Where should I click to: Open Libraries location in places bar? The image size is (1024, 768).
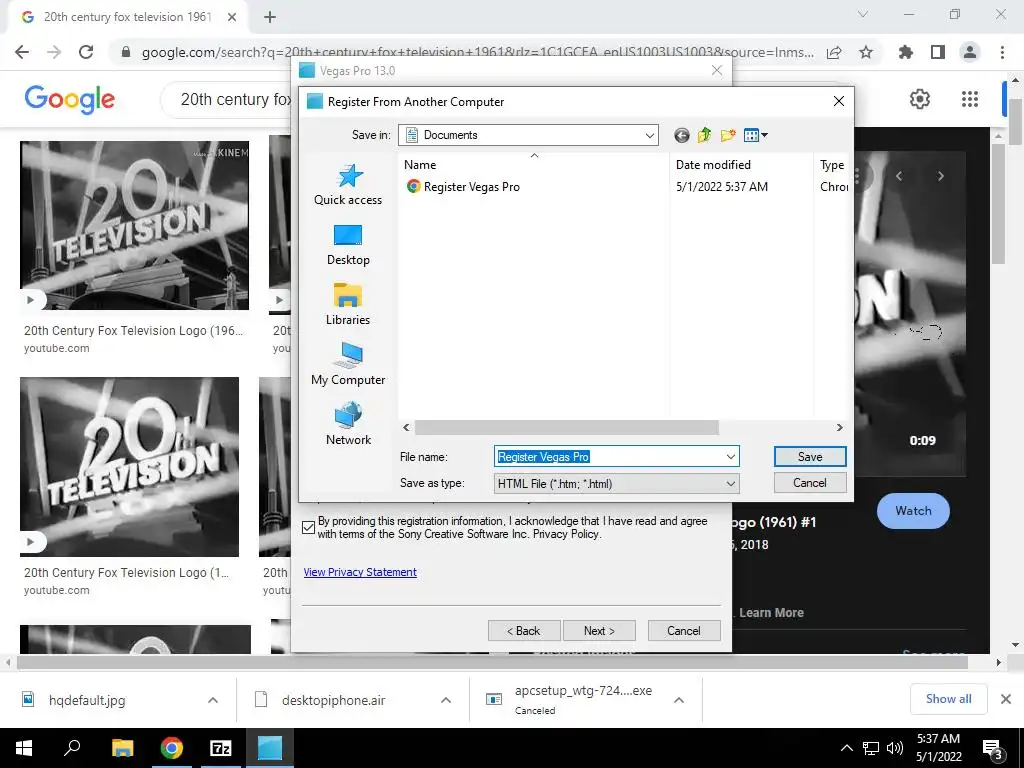[348, 305]
